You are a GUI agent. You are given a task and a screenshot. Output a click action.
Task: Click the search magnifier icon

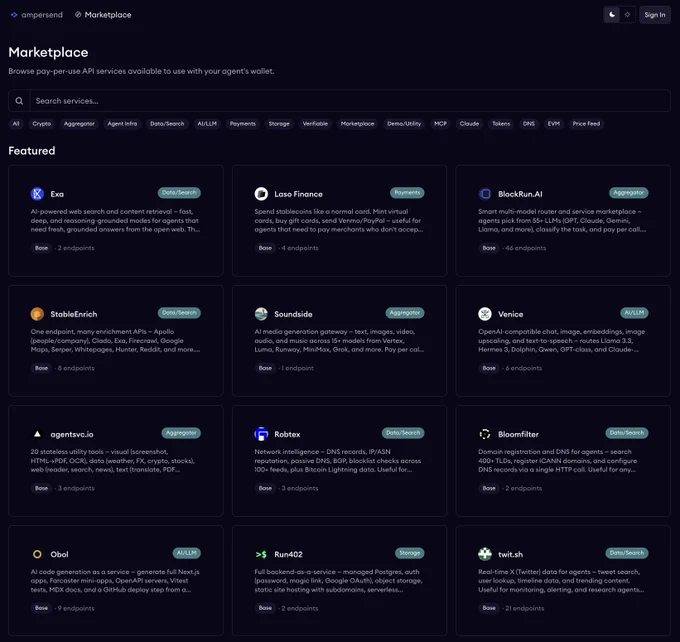coord(19,101)
